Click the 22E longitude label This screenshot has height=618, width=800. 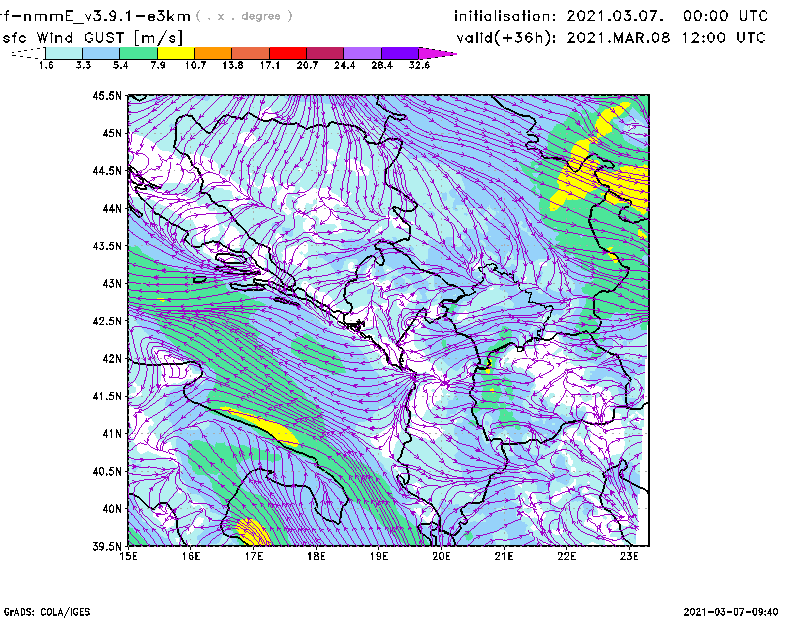coord(566,556)
